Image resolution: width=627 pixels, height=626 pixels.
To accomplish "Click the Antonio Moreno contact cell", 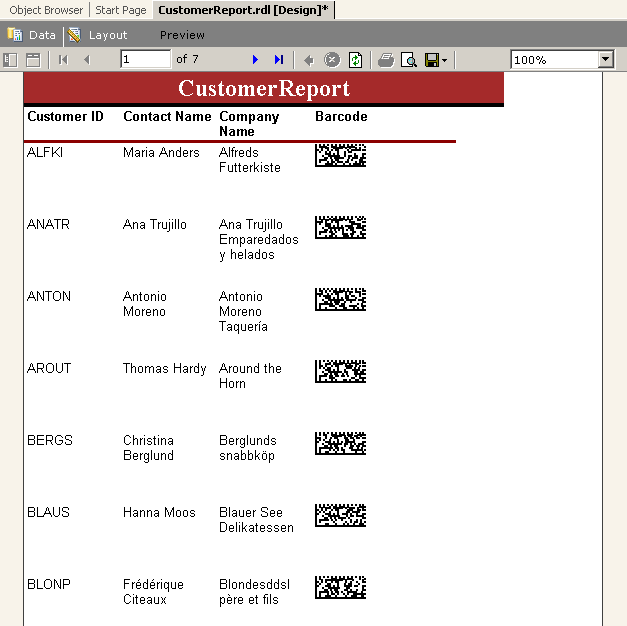I will coord(144,304).
